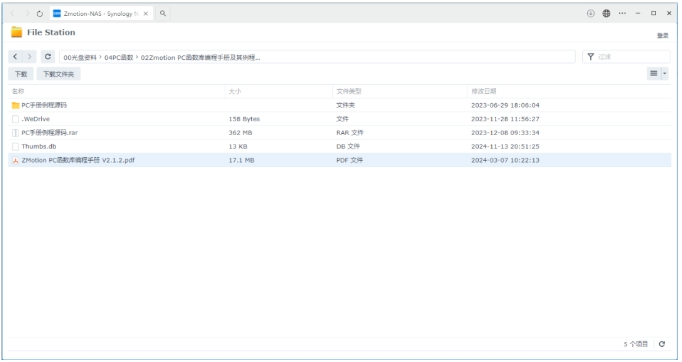Refresh the File Station folder view
682x362 pixels.
pos(48,57)
